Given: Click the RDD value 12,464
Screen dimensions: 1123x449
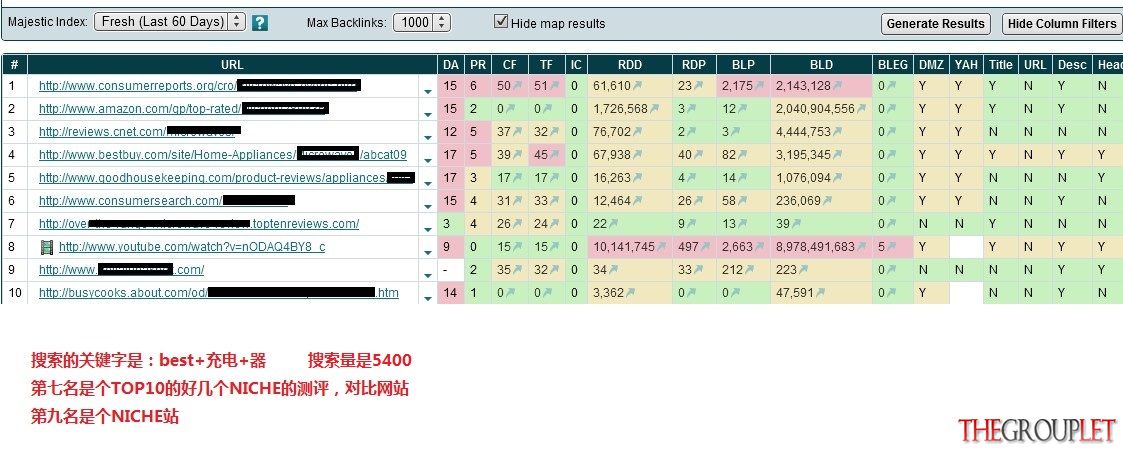Looking at the screenshot, I should point(612,201).
